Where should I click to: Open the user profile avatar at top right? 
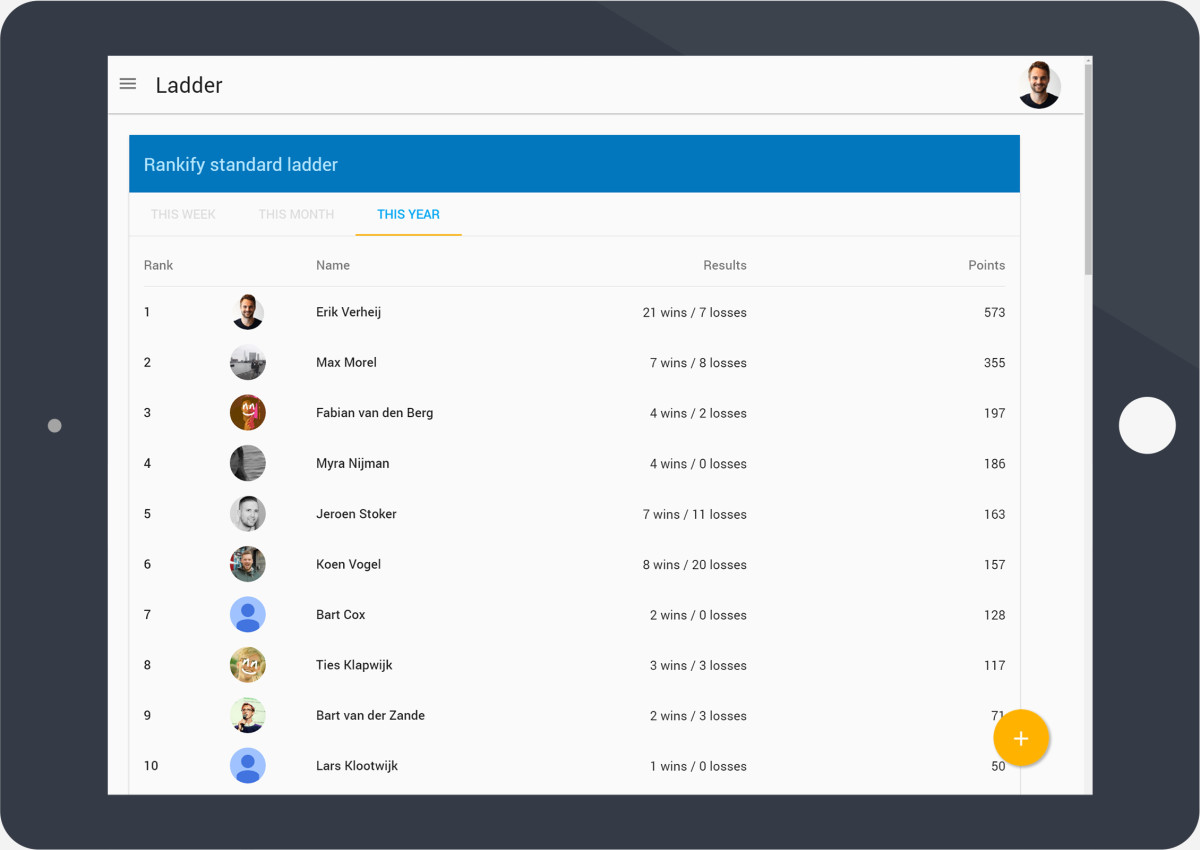pyautogui.click(x=1039, y=85)
